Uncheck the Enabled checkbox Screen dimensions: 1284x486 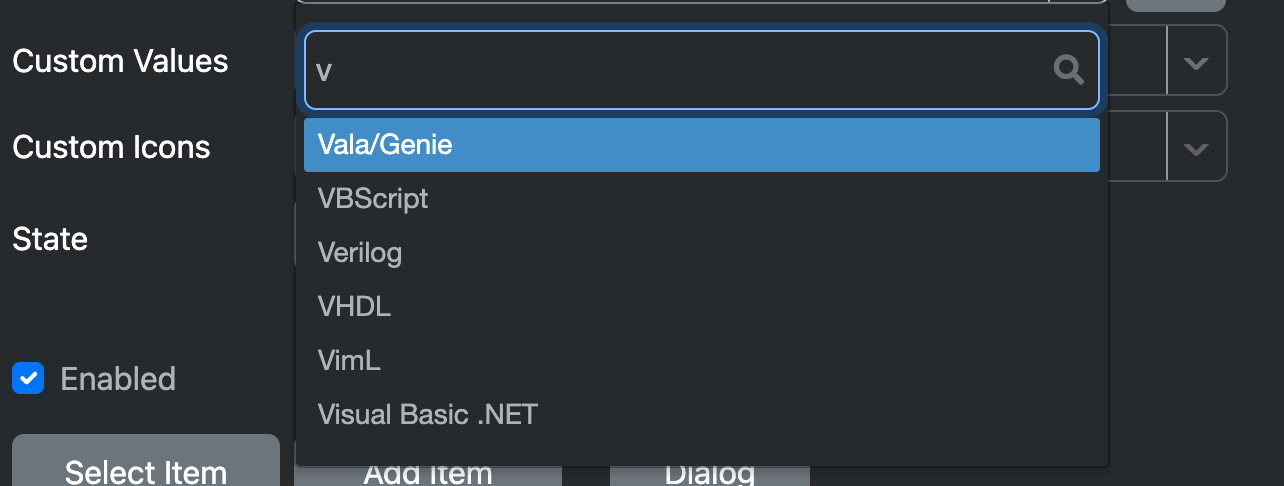[28, 379]
